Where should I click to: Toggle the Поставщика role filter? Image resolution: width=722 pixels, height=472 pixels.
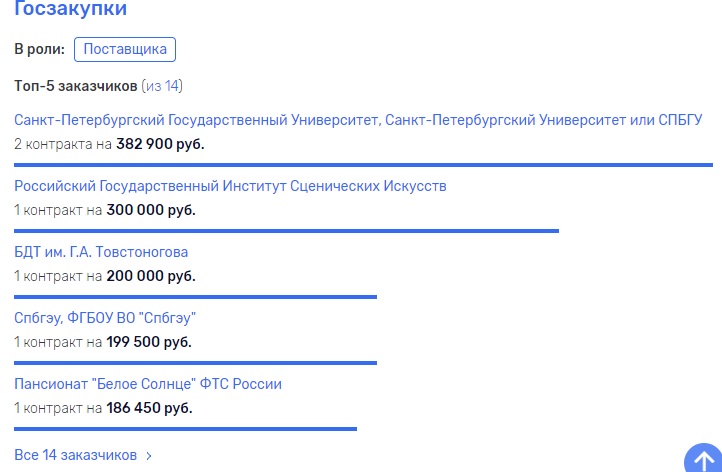click(125, 49)
